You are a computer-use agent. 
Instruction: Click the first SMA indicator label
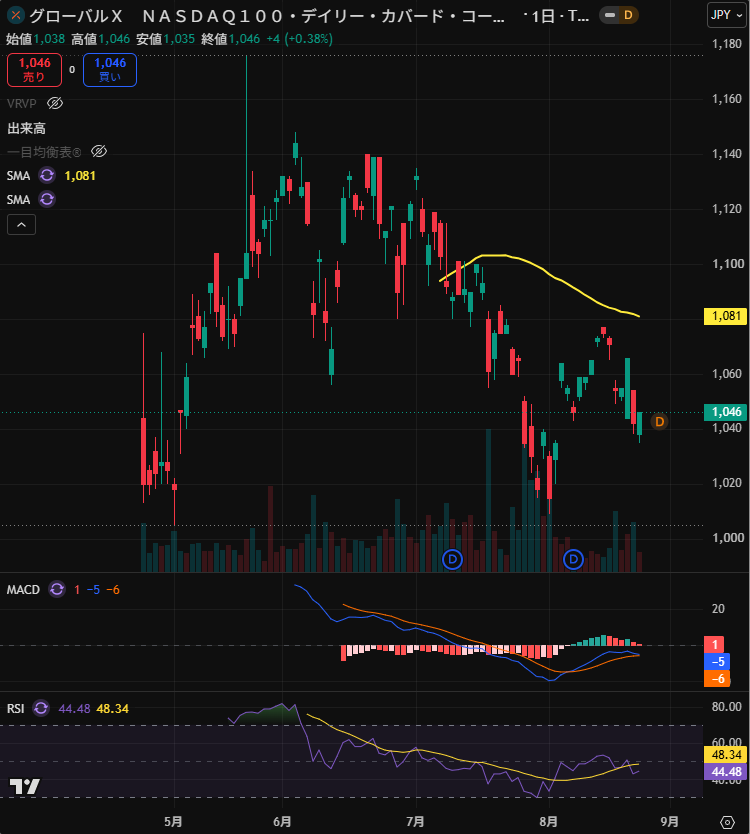(18, 176)
